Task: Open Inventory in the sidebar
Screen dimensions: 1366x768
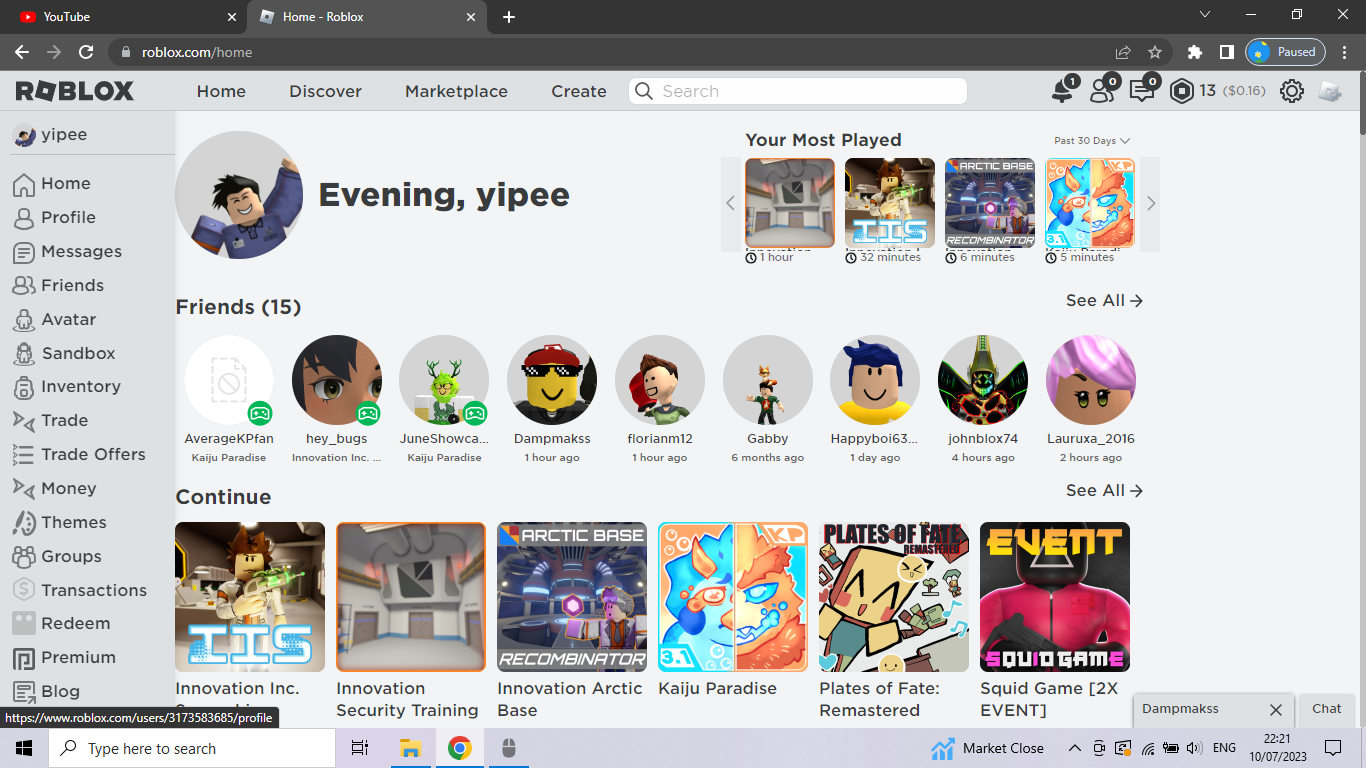Action: tap(80, 387)
